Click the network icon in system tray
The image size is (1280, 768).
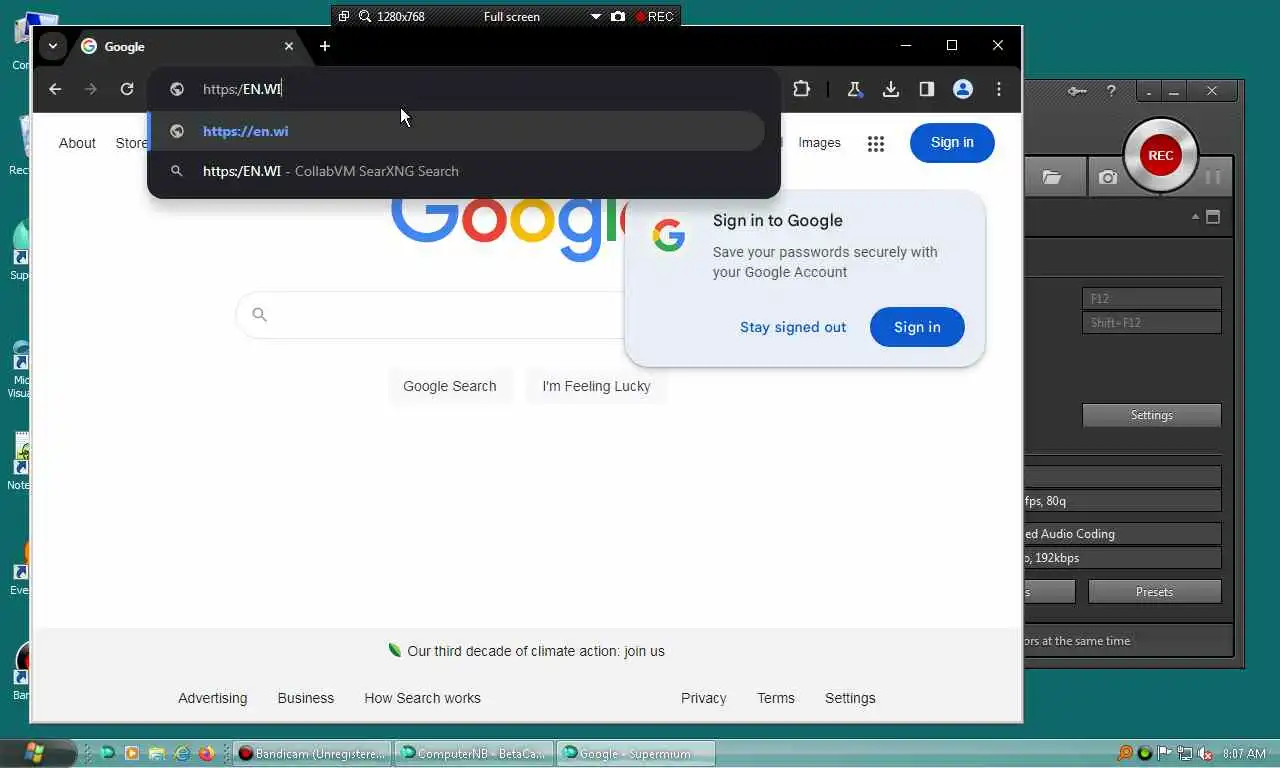[1185, 753]
